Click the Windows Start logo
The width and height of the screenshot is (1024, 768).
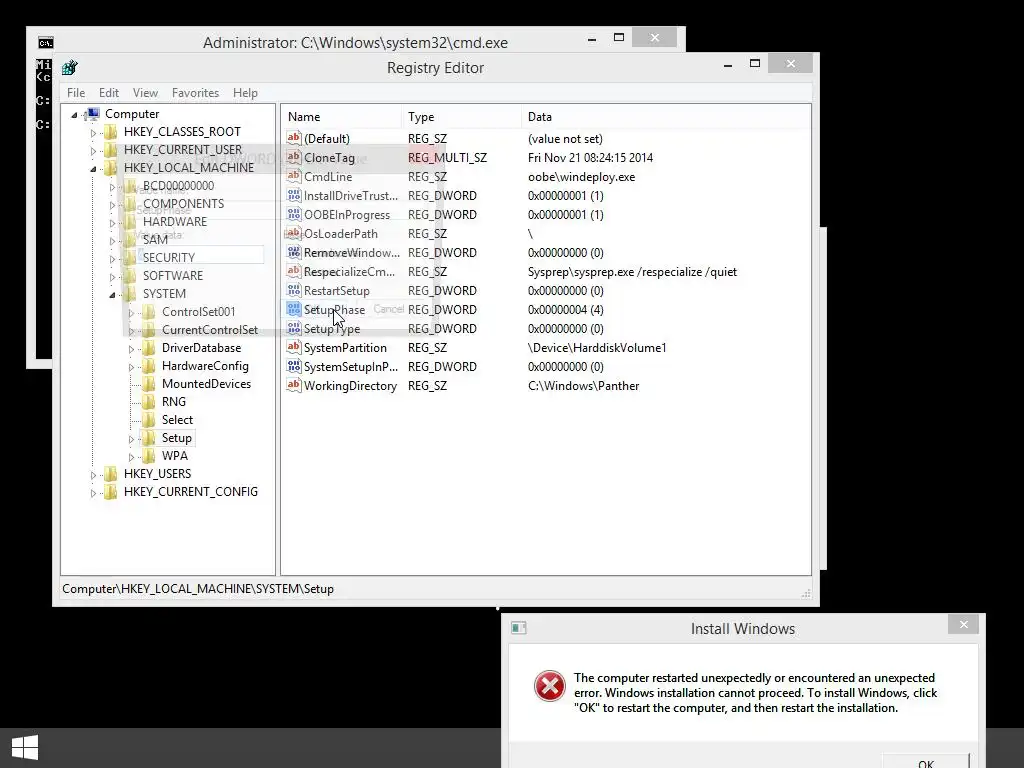(x=25, y=748)
